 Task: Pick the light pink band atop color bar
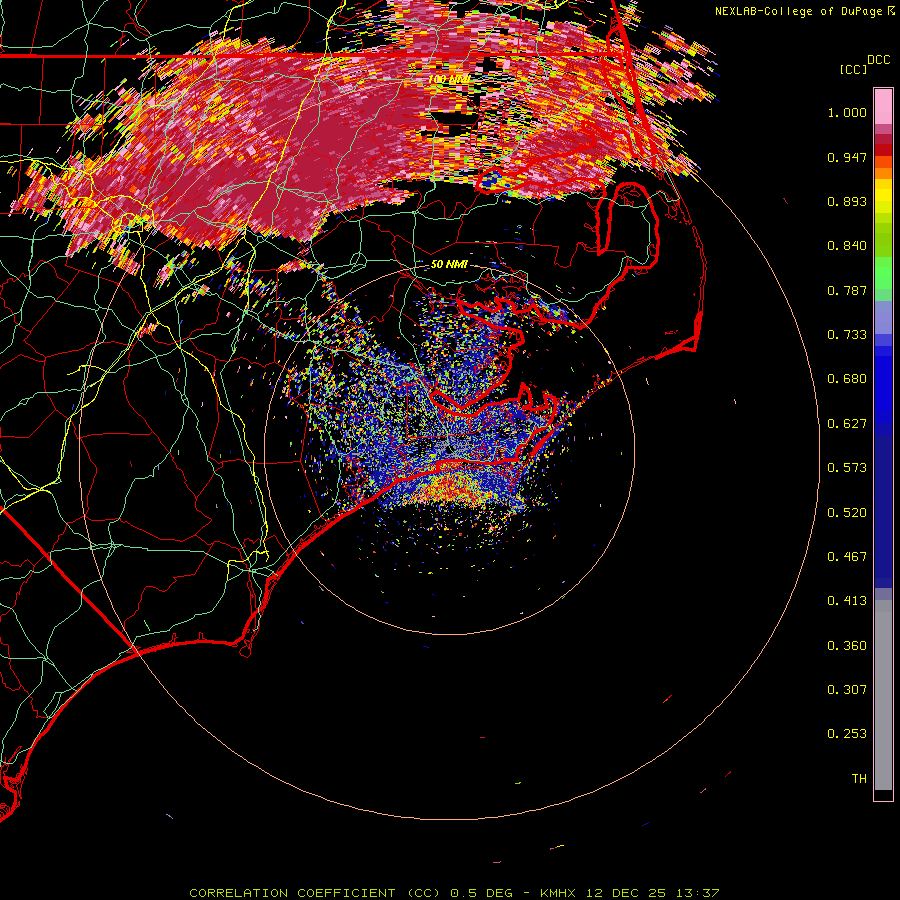tap(883, 107)
